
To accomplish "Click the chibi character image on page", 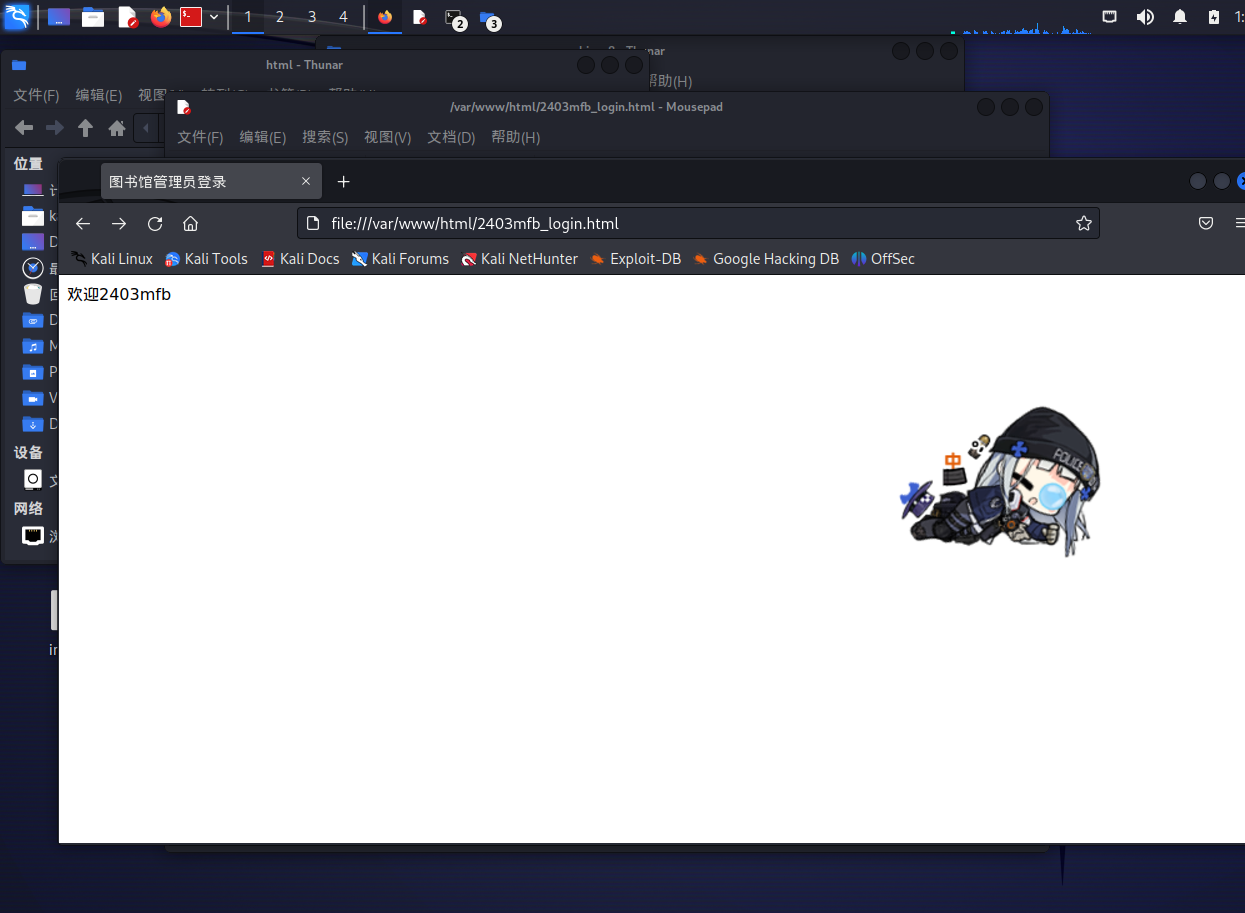I will (1000, 481).
